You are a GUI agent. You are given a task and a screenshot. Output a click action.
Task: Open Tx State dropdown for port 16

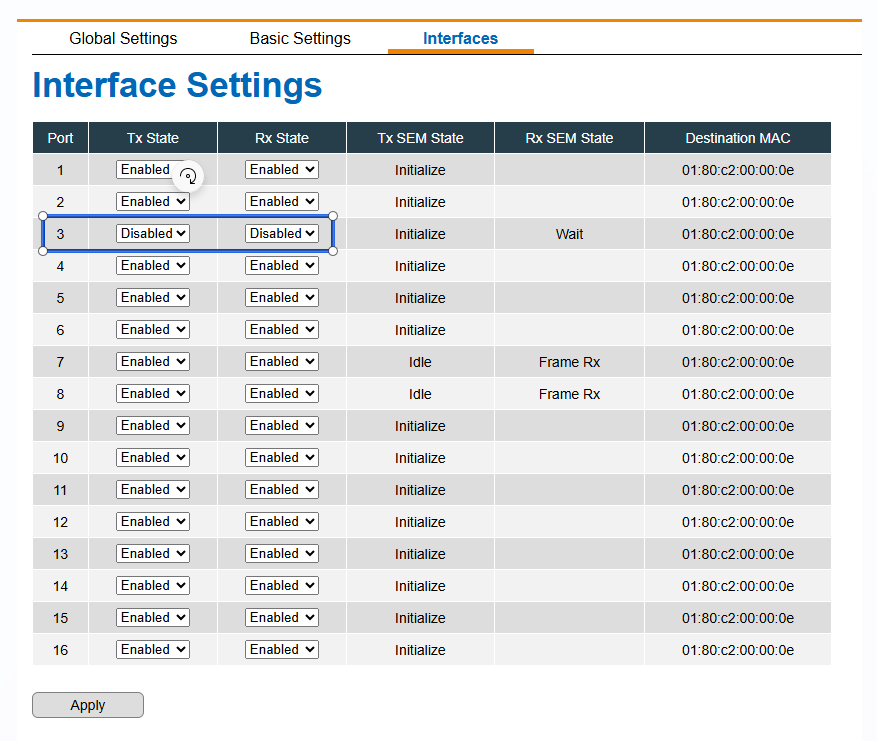[153, 649]
